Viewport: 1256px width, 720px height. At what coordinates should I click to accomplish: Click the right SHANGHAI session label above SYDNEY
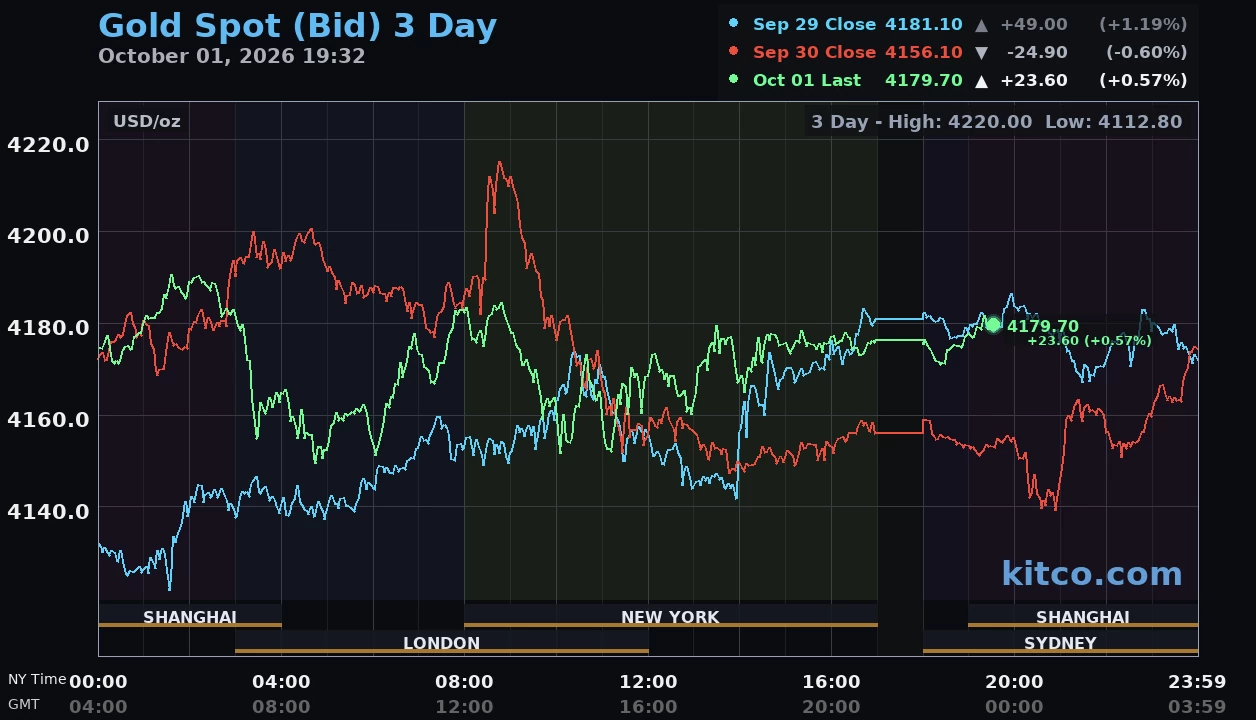[1083, 617]
